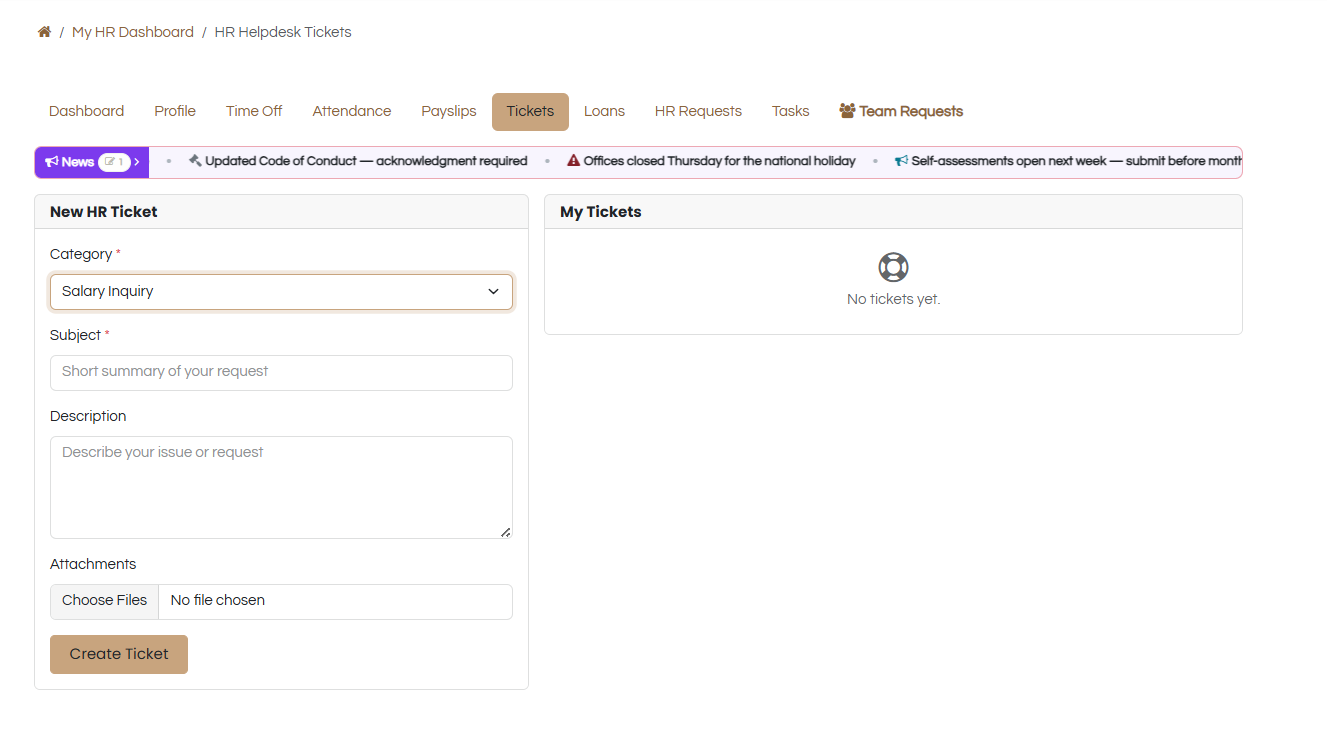The height and width of the screenshot is (737, 1327).
Task: Go to the HR Requests tab
Action: [x=698, y=112]
